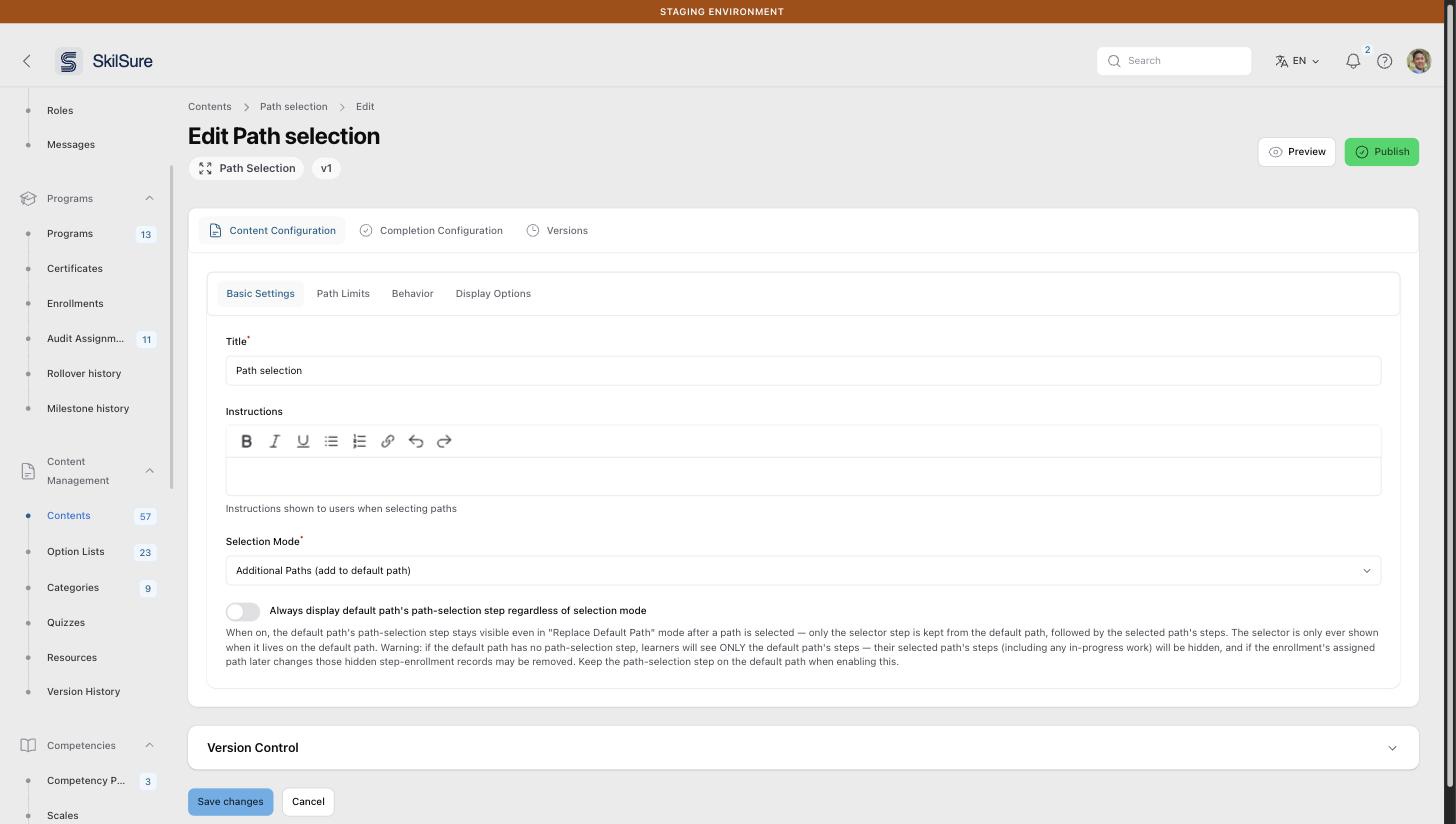Open Certificates in the sidebar
Image resolution: width=1456 pixels, height=824 pixels.
tap(75, 269)
